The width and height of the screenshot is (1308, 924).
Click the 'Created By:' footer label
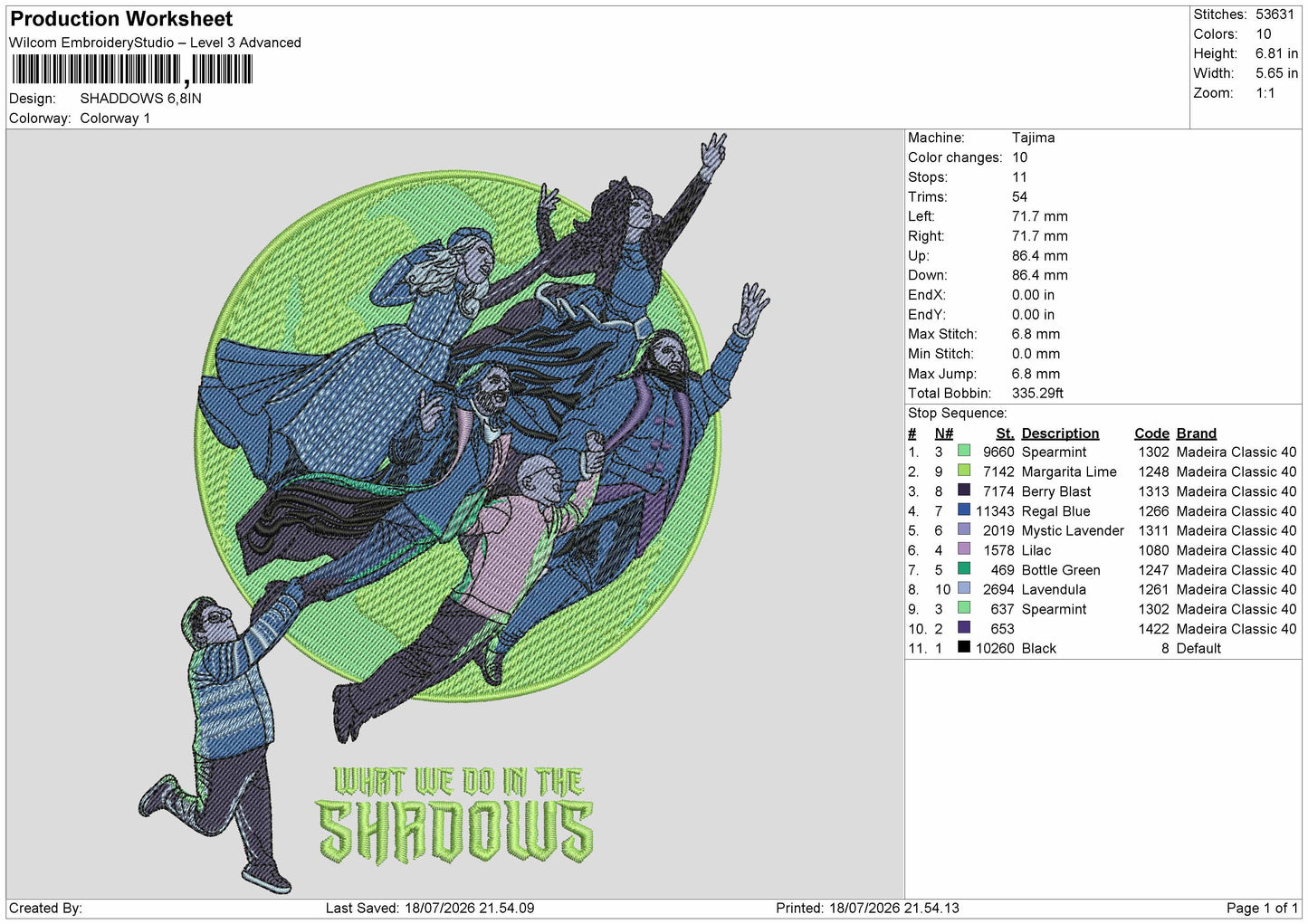(x=45, y=909)
